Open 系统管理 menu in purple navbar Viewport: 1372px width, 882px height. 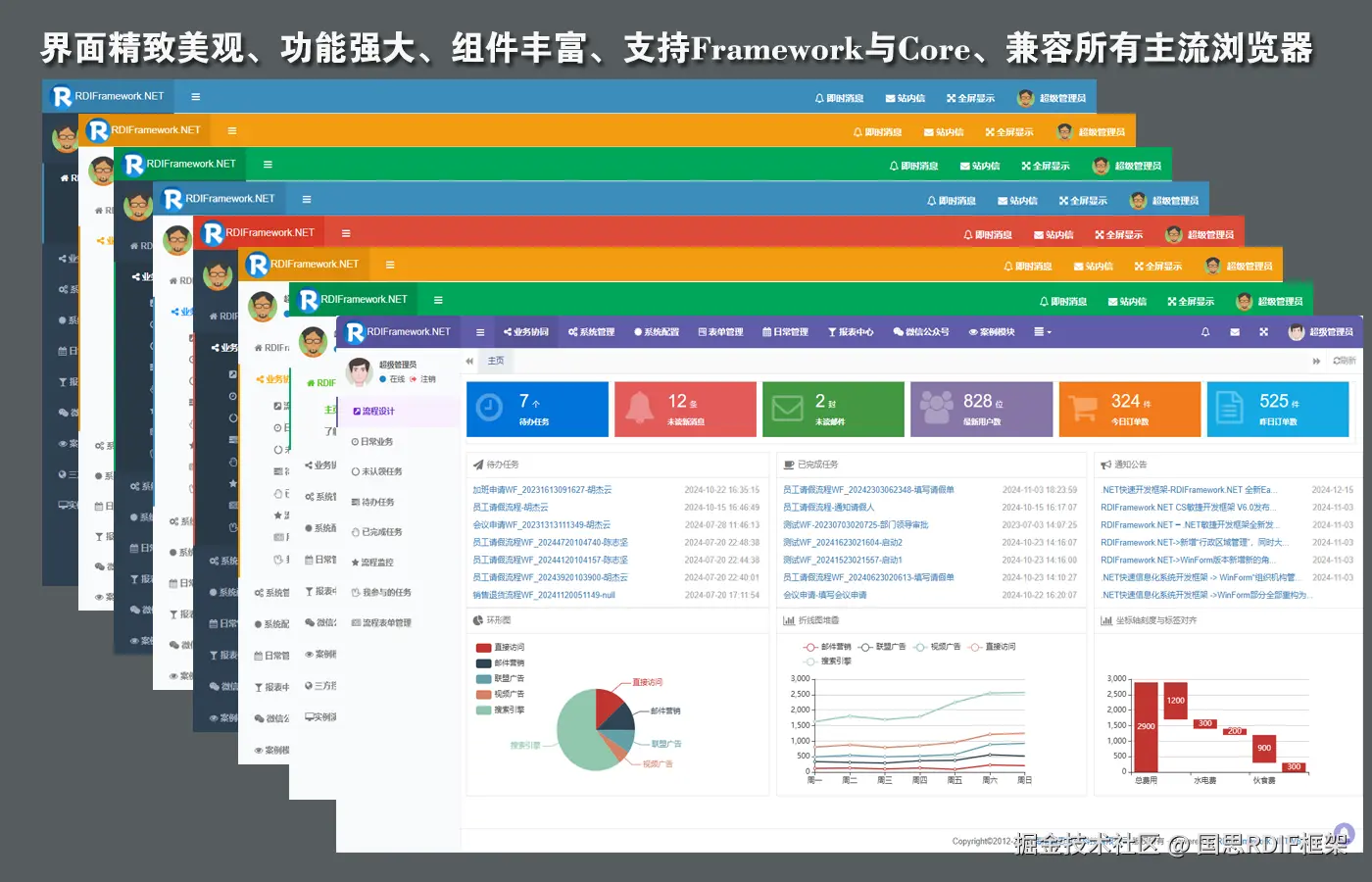coord(591,332)
